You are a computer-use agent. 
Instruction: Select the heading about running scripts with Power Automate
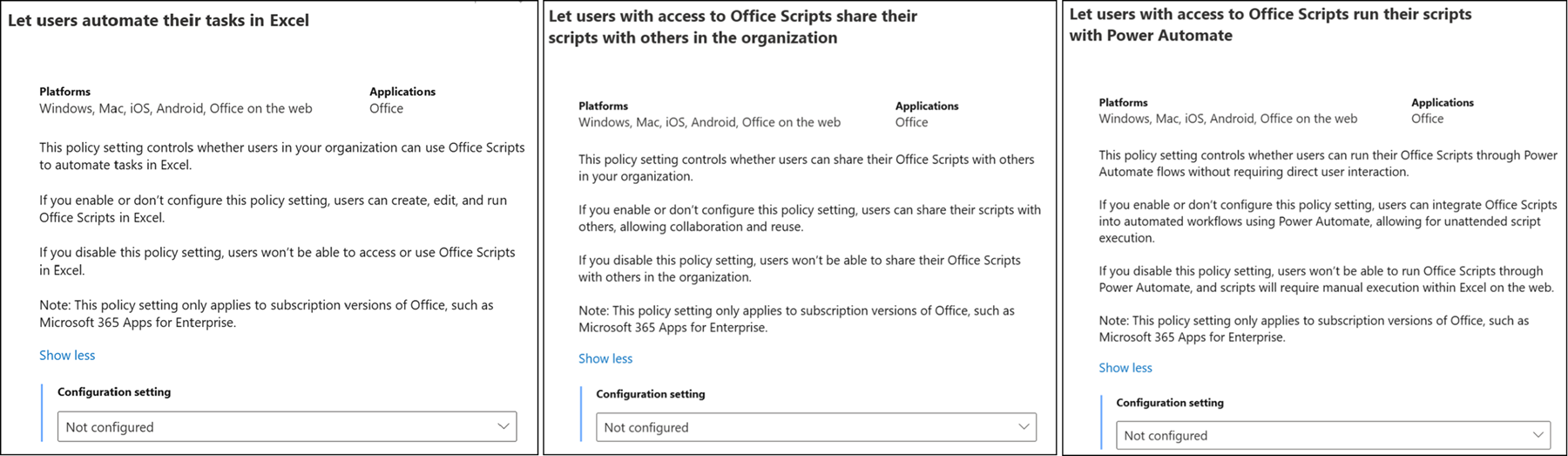[x=1269, y=24]
